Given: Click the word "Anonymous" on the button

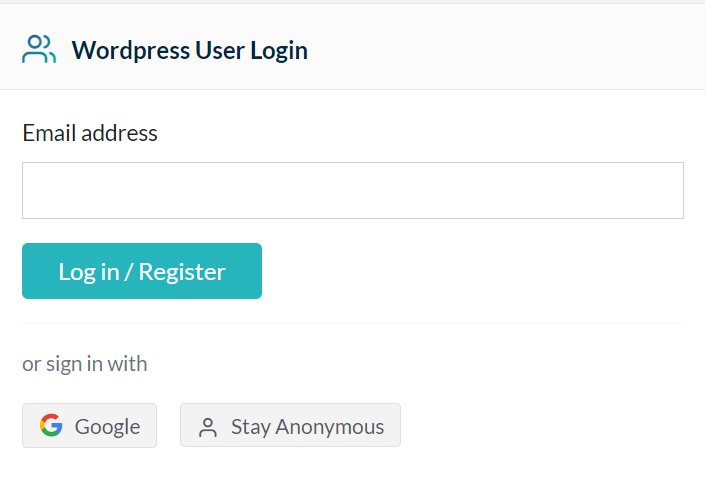Looking at the screenshot, I should pos(329,427).
